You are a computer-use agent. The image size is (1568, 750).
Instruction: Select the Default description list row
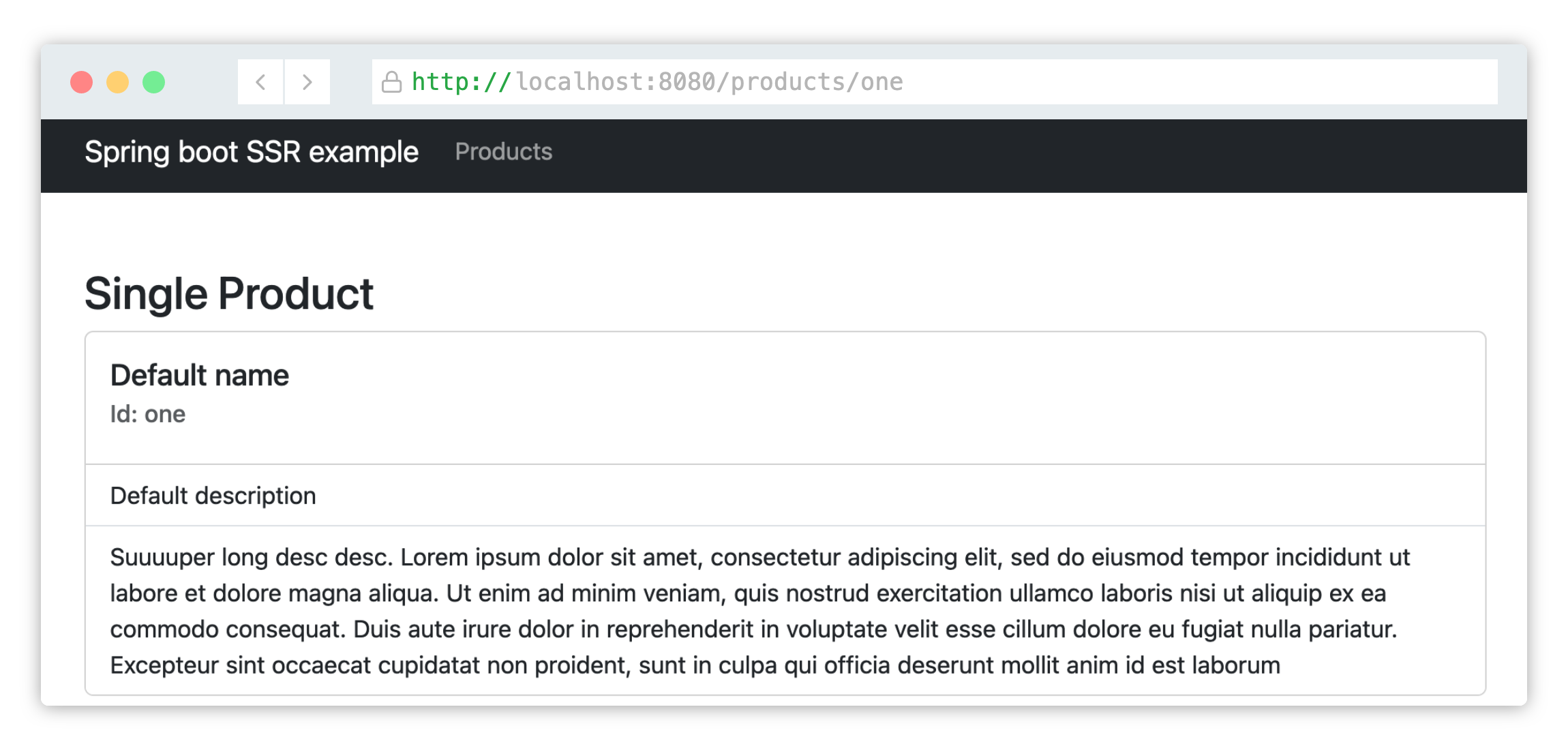coord(785,495)
